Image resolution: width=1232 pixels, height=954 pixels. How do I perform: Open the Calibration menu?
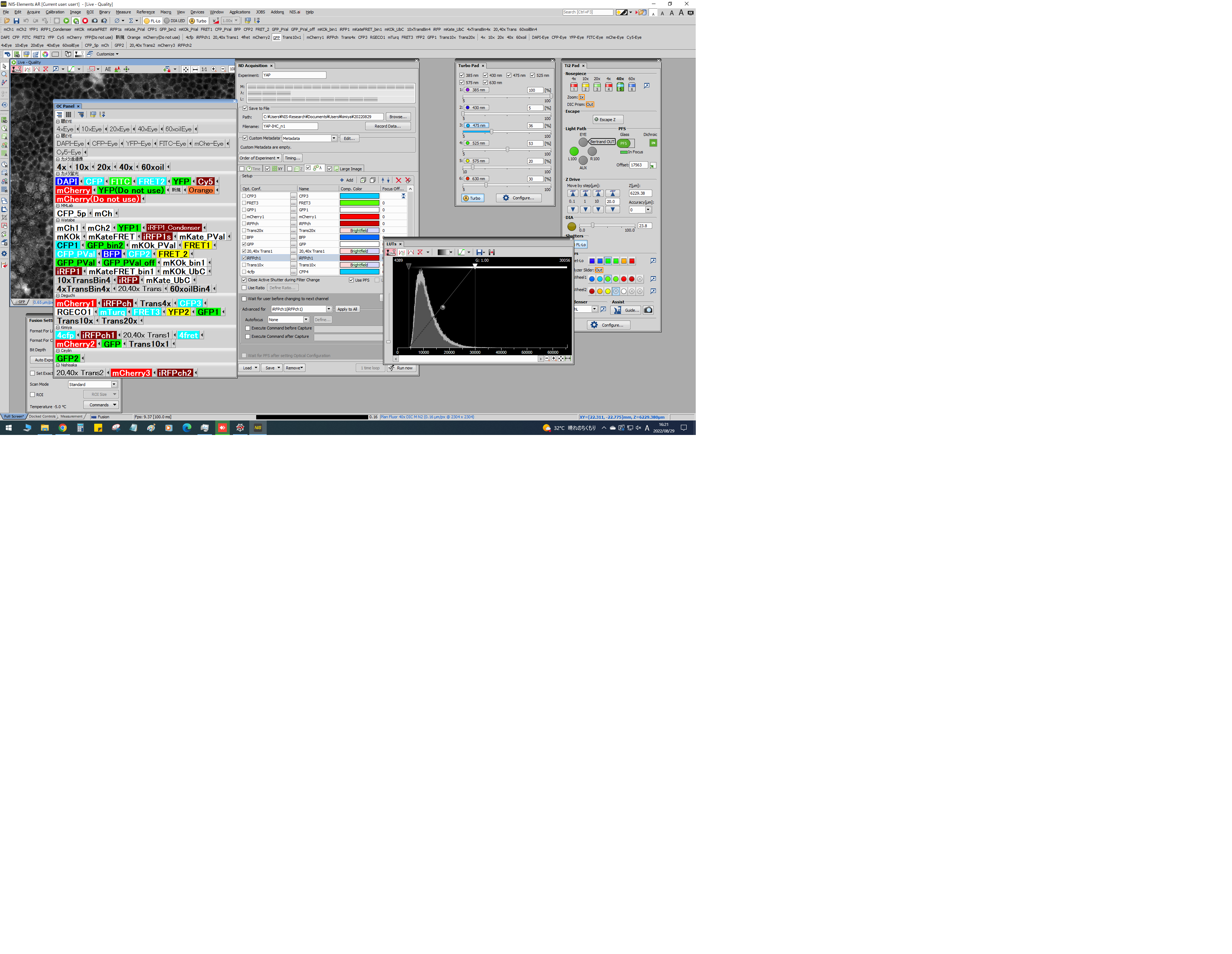(x=55, y=12)
